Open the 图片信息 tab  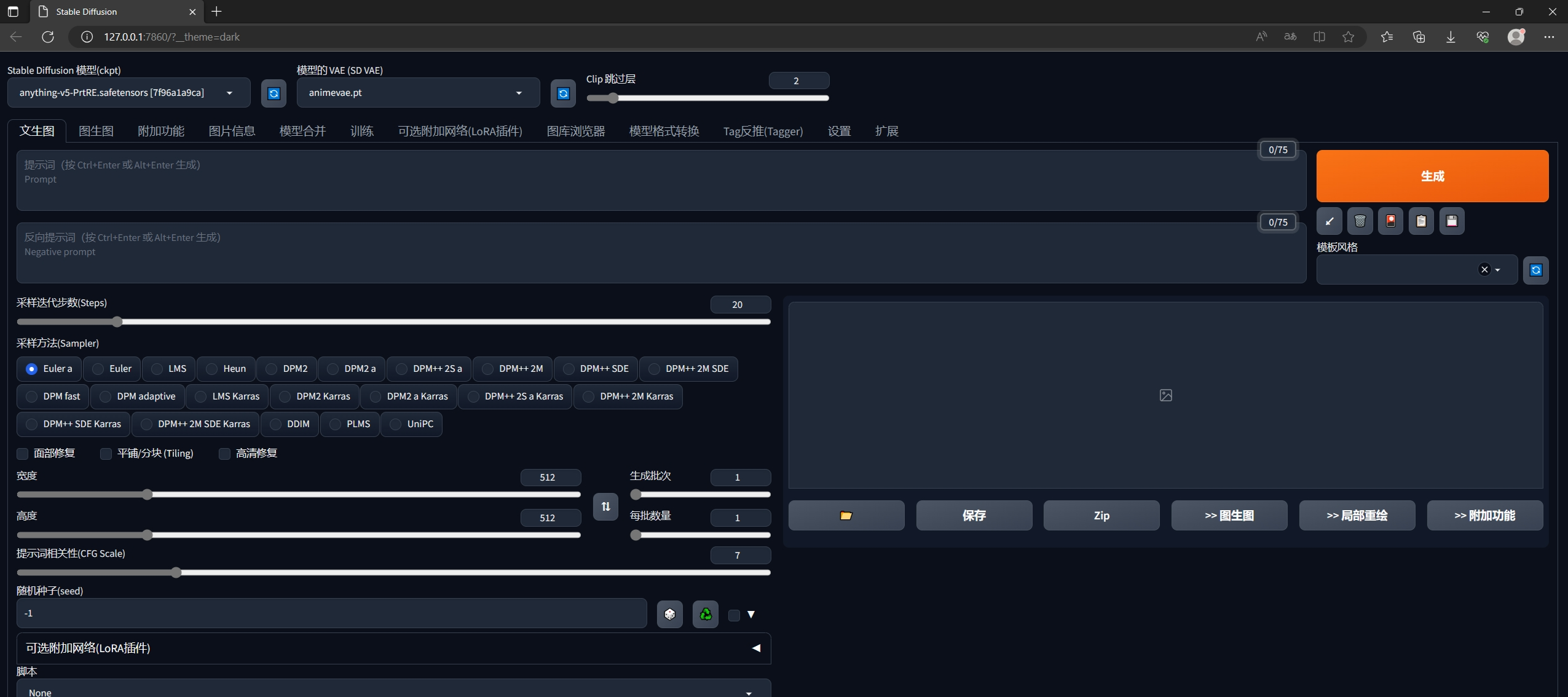(232, 131)
